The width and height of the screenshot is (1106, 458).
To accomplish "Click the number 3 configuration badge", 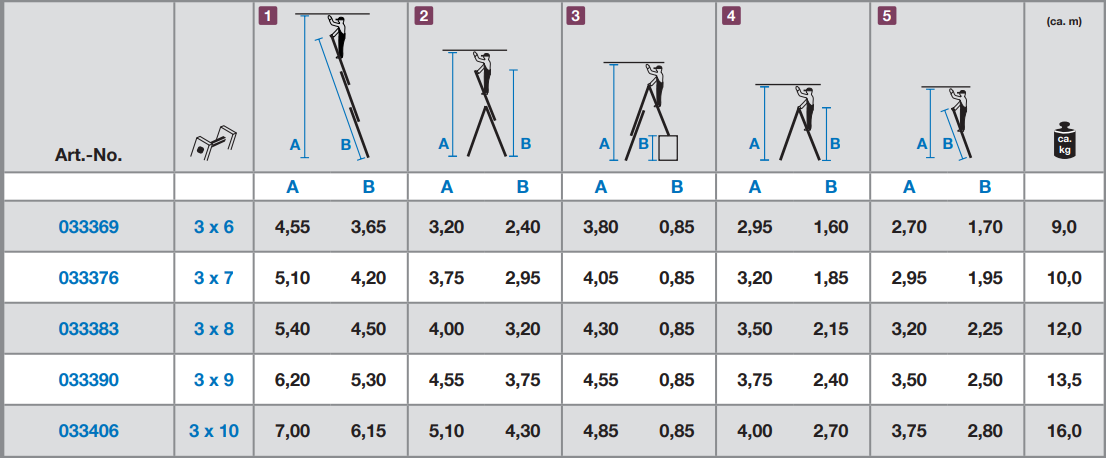I will [x=576, y=16].
